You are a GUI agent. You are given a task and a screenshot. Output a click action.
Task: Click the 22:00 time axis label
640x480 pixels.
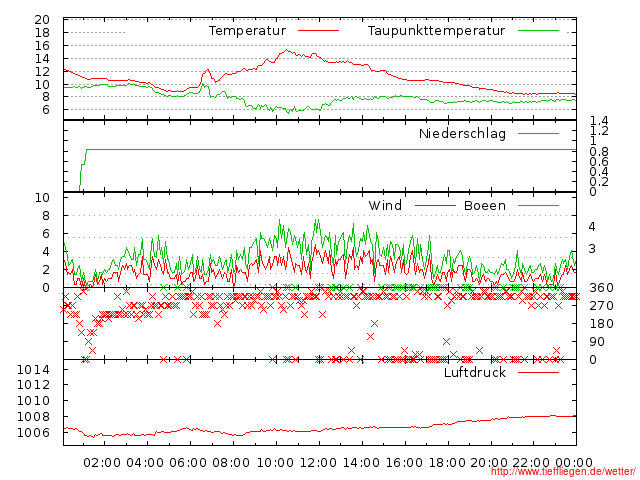(531, 462)
